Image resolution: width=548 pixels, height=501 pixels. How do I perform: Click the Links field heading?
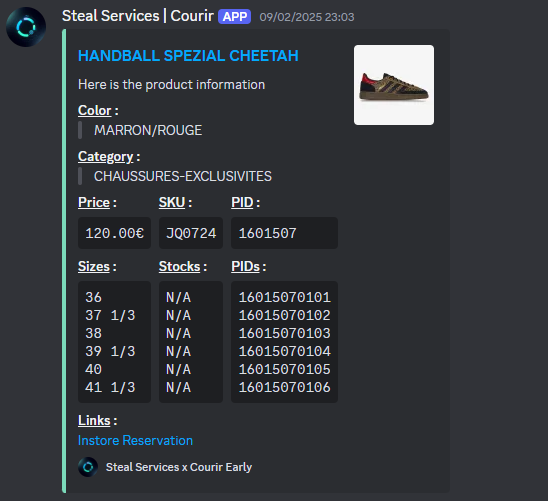point(98,420)
